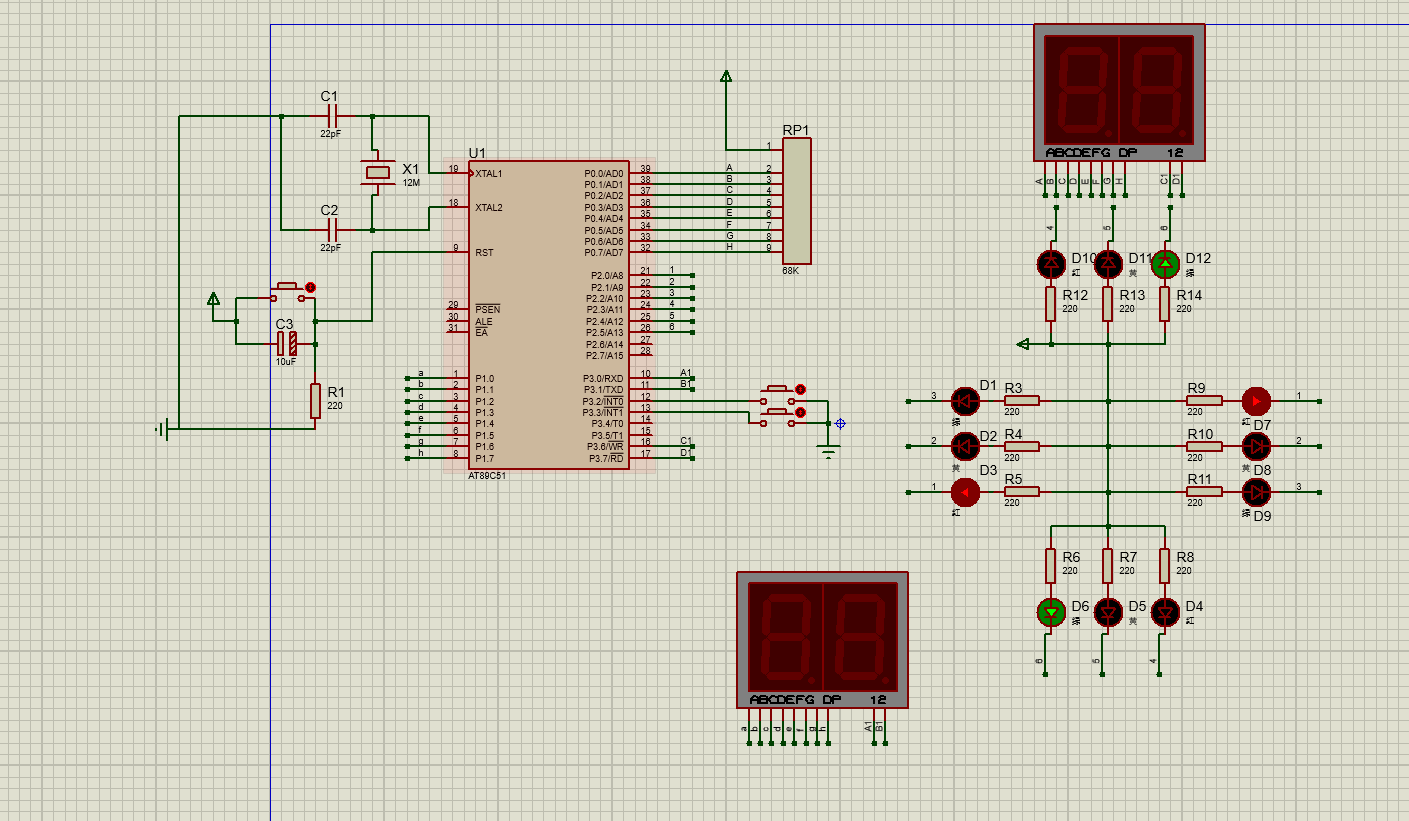Click the RP1 reference label
Viewport: 1409px width, 821px height.
coord(796,130)
